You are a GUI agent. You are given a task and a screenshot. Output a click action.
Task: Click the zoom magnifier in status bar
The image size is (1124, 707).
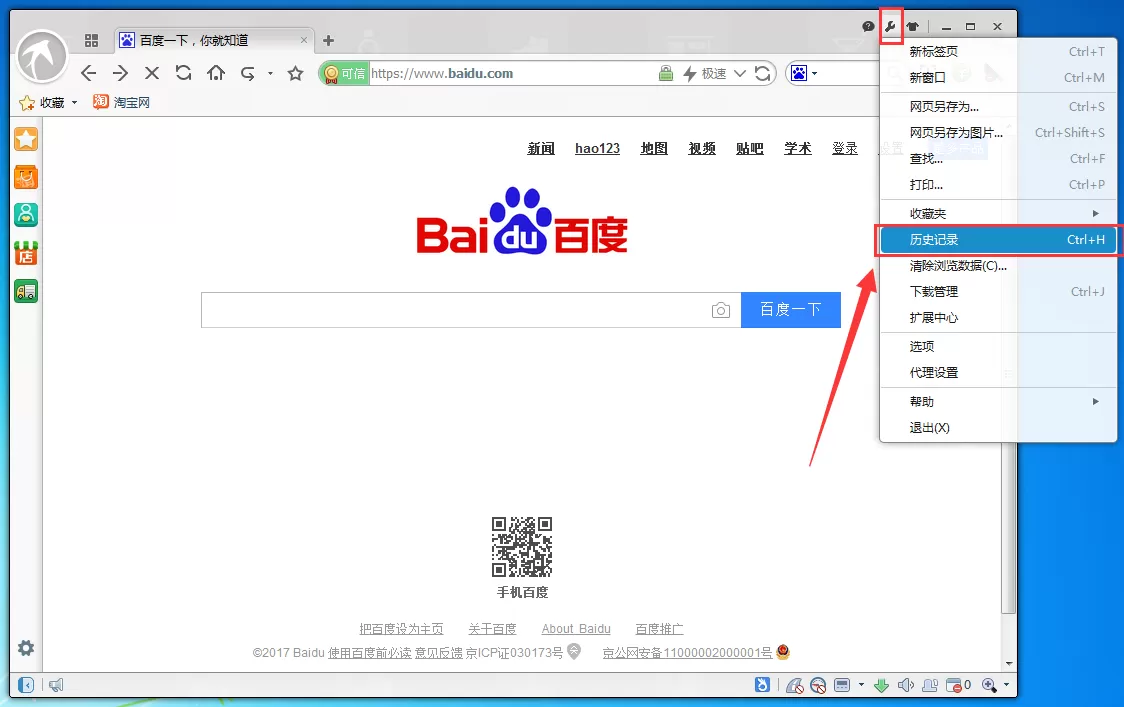(989, 685)
